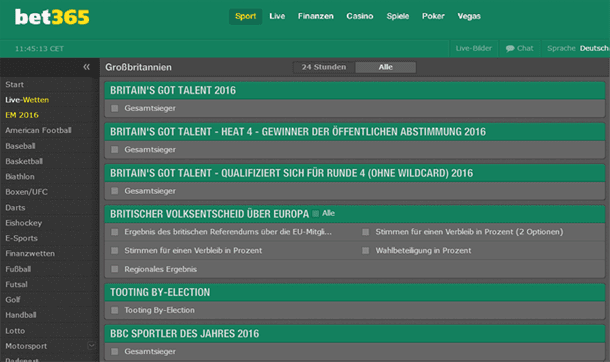Tick Stimmen für einen Verbleib in Prozent left option
610x362 pixels.
pyautogui.click(x=115, y=251)
